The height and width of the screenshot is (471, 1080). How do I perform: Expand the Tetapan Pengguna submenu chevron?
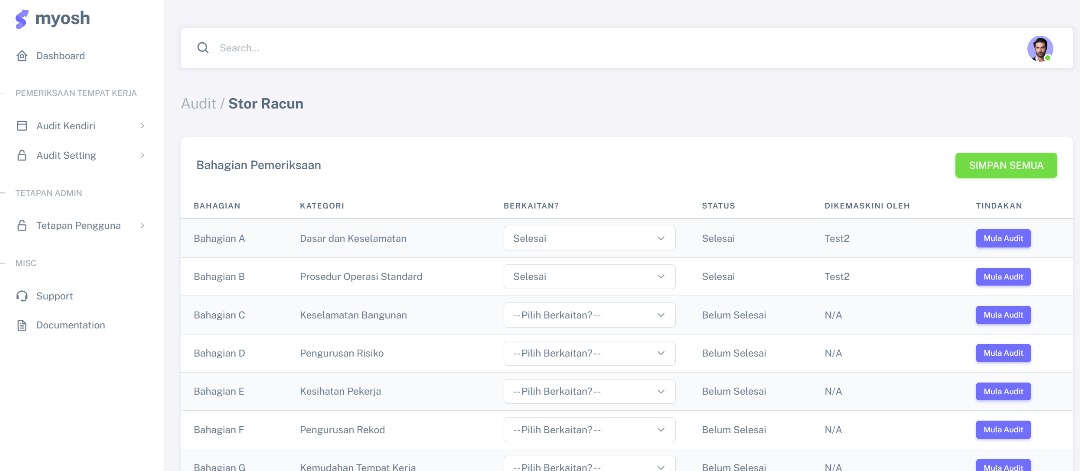[142, 226]
